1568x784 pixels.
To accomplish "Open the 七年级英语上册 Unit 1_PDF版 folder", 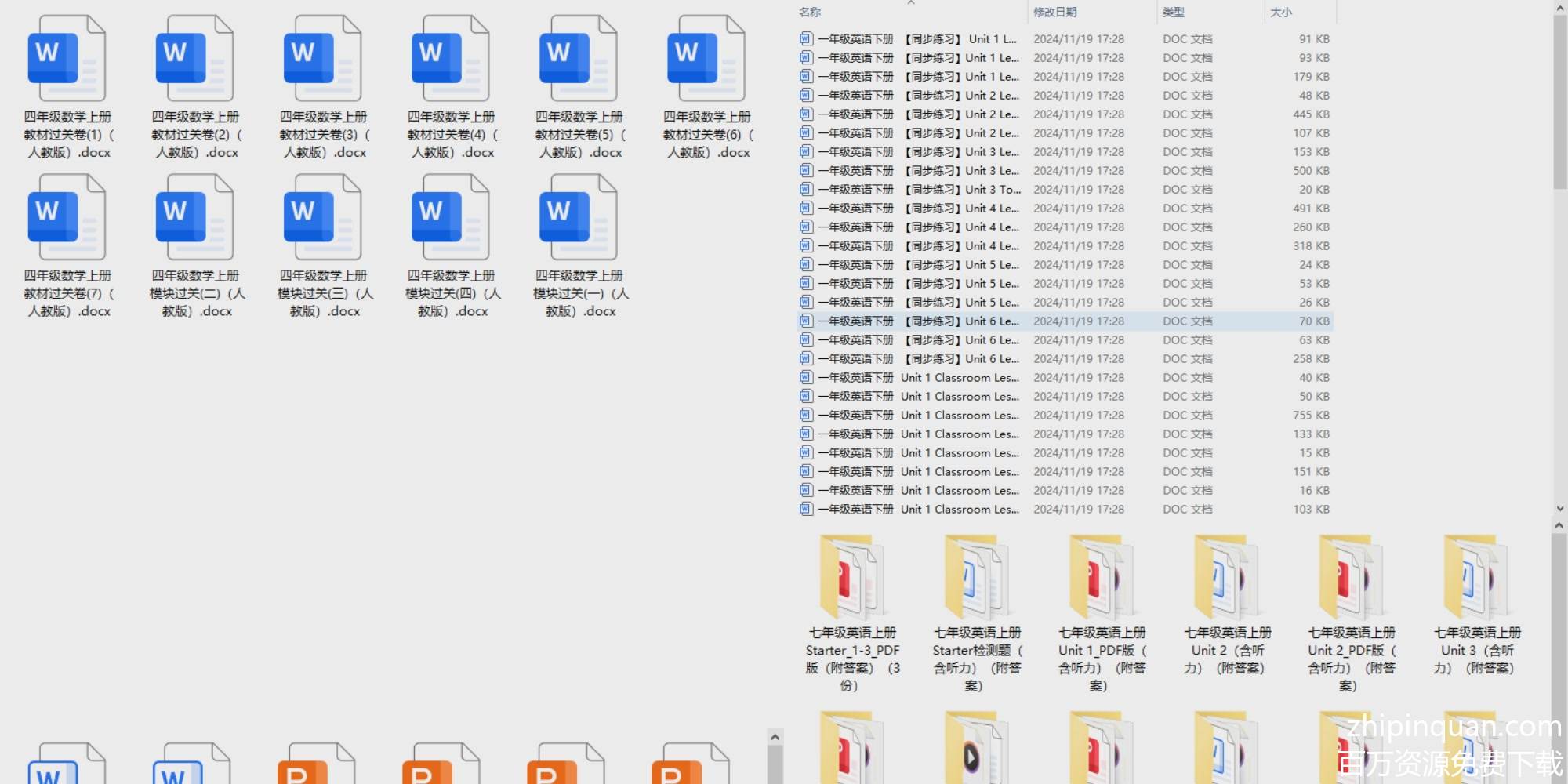I will (1102, 579).
